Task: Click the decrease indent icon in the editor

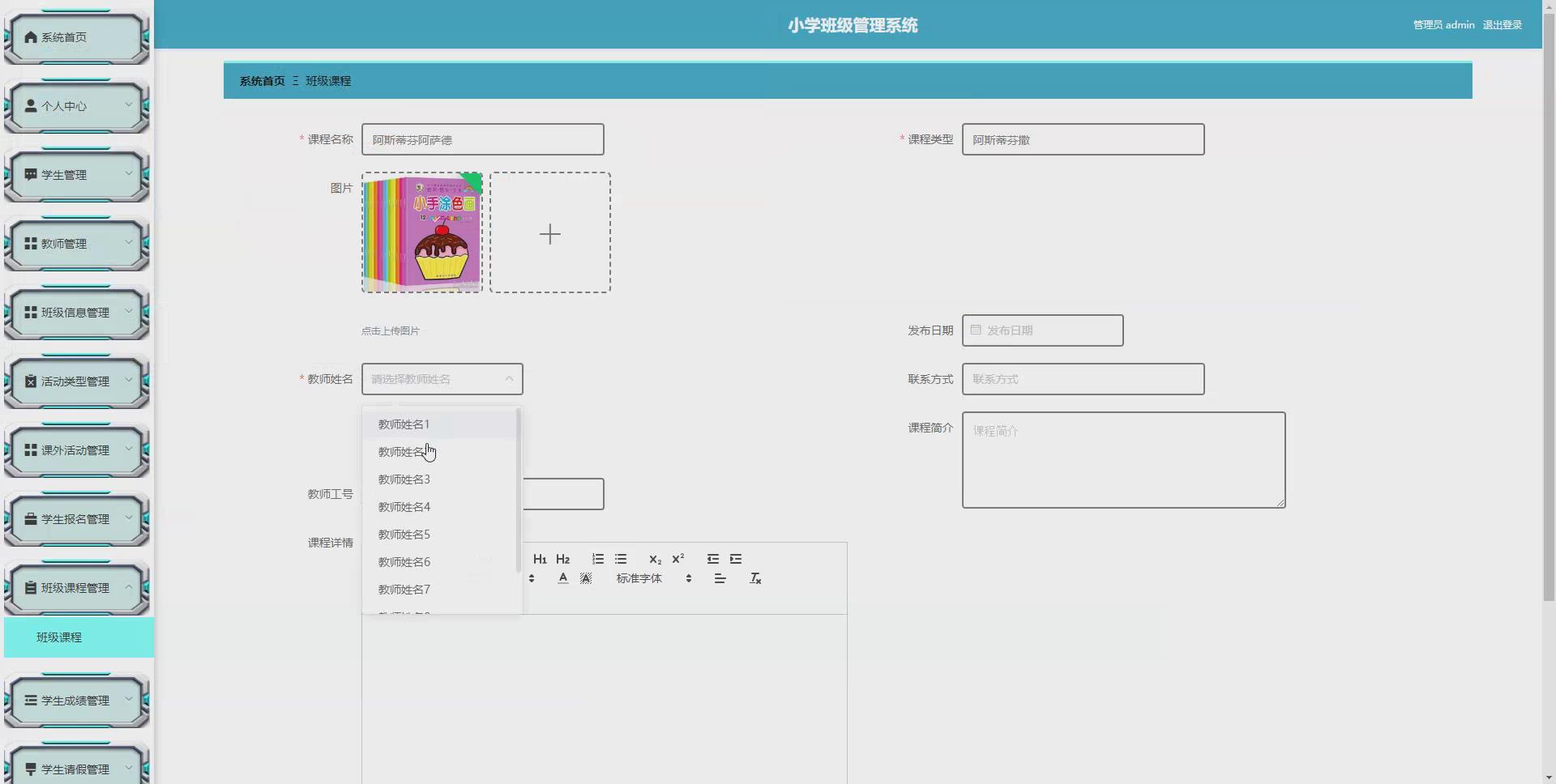Action: click(712, 559)
